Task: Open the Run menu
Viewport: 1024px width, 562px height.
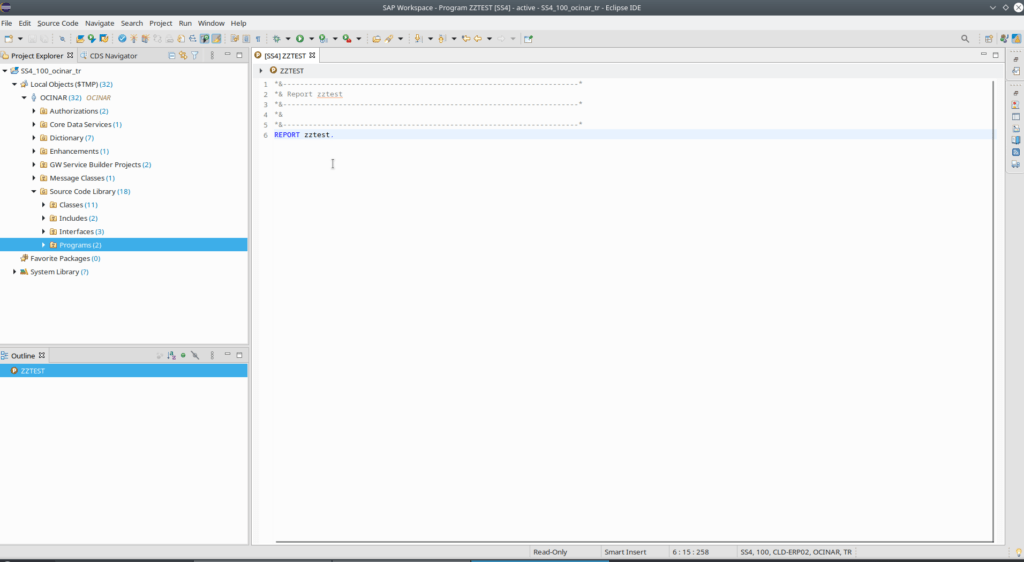Action: click(x=185, y=23)
